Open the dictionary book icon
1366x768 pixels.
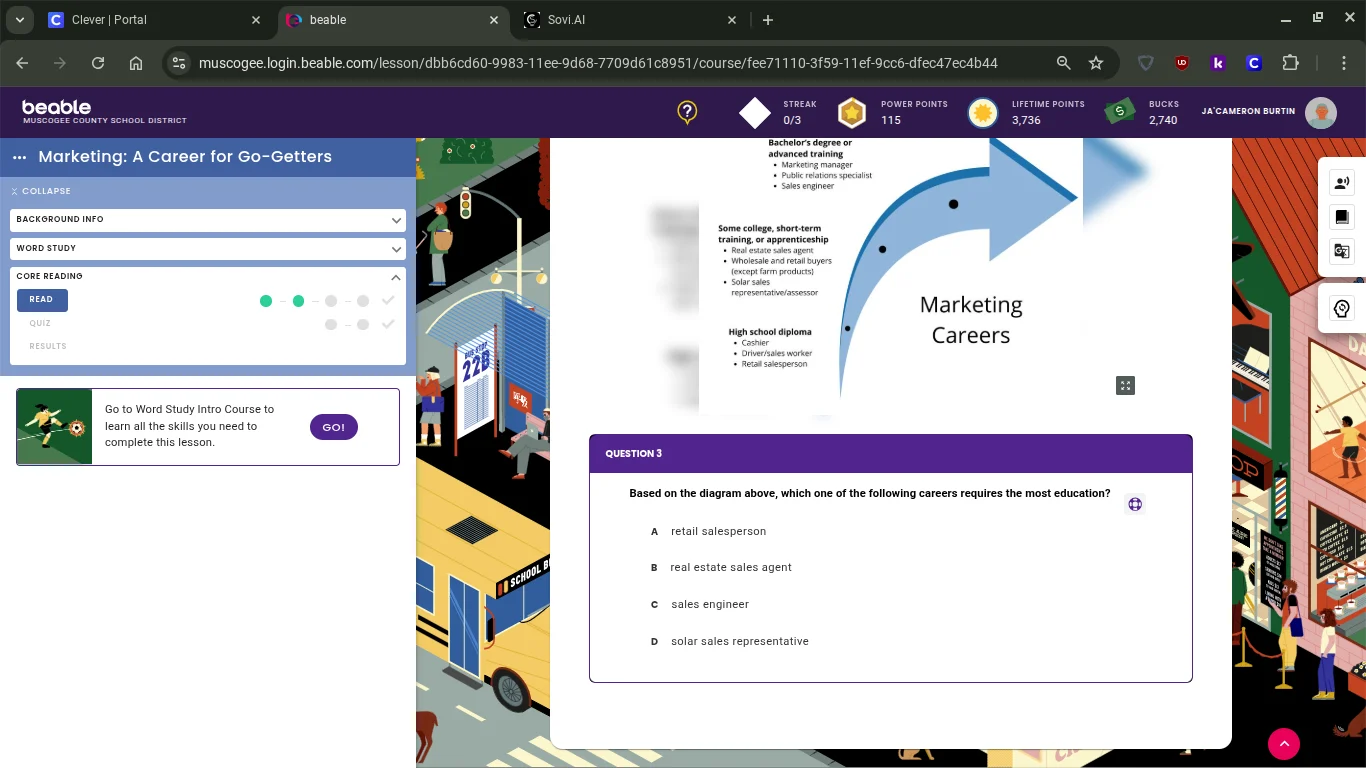tap(1342, 217)
